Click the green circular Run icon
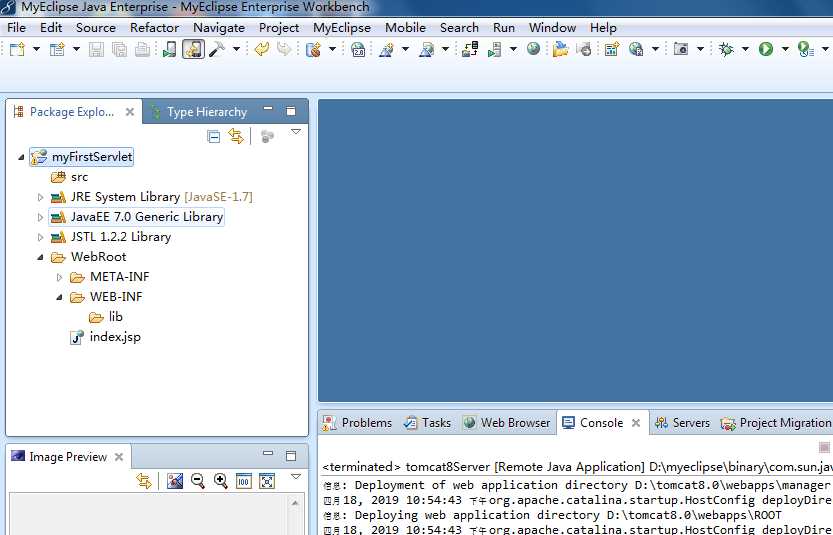 click(x=766, y=49)
